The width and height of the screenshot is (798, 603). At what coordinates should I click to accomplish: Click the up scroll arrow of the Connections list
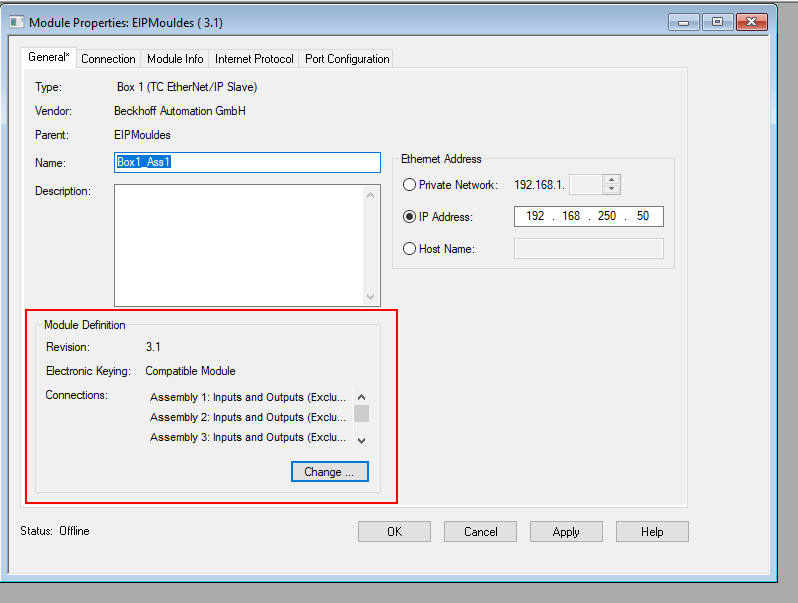361,397
